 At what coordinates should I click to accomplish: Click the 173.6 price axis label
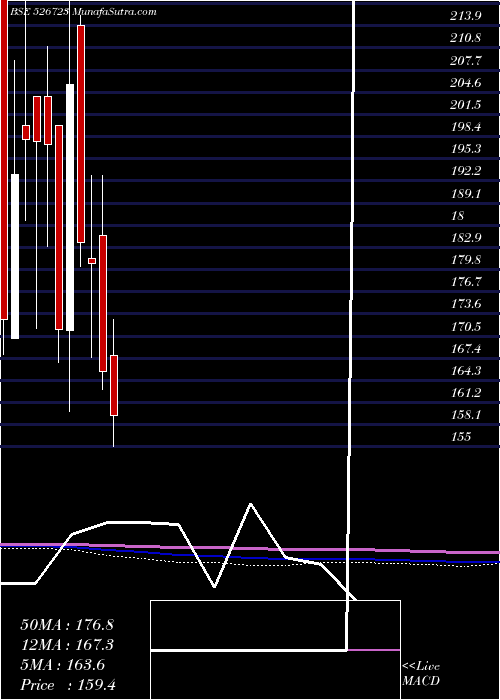click(x=466, y=304)
